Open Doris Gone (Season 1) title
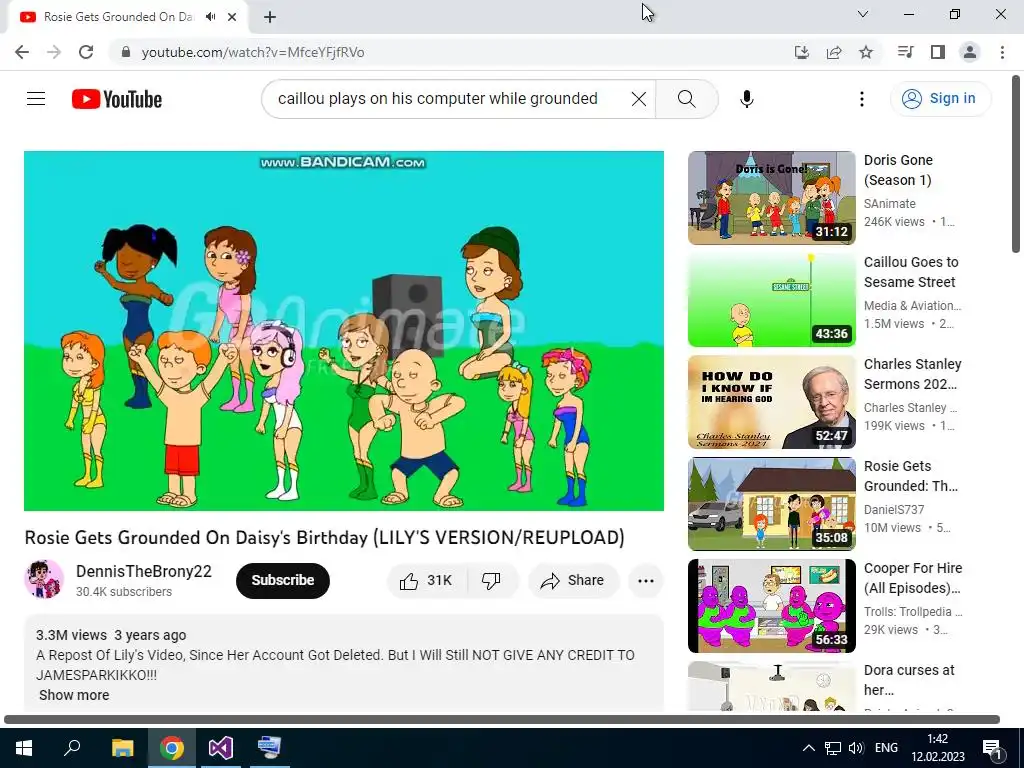1024x768 pixels. tap(899, 170)
